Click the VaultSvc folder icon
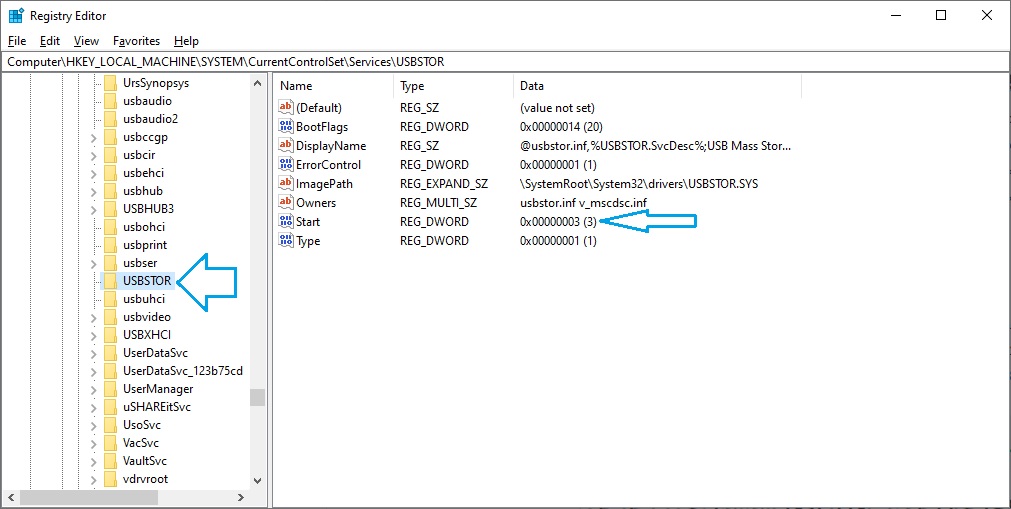Screen dimensions: 1011x509 click(110, 461)
